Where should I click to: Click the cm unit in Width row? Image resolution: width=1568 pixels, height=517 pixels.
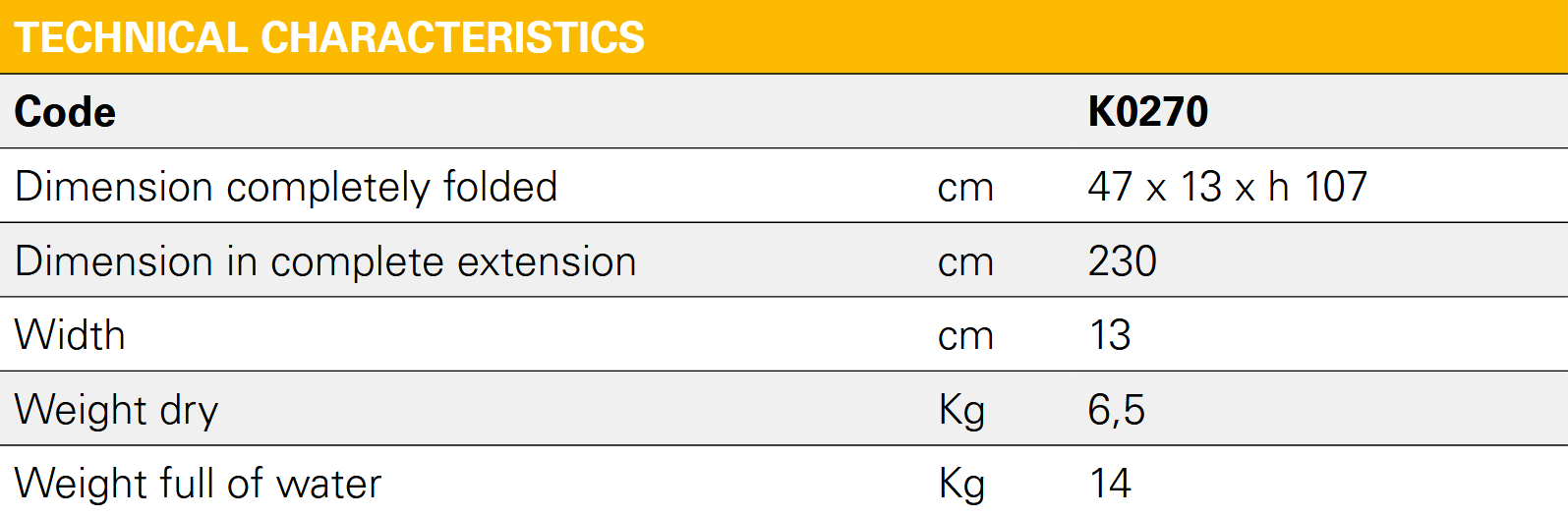click(x=965, y=336)
